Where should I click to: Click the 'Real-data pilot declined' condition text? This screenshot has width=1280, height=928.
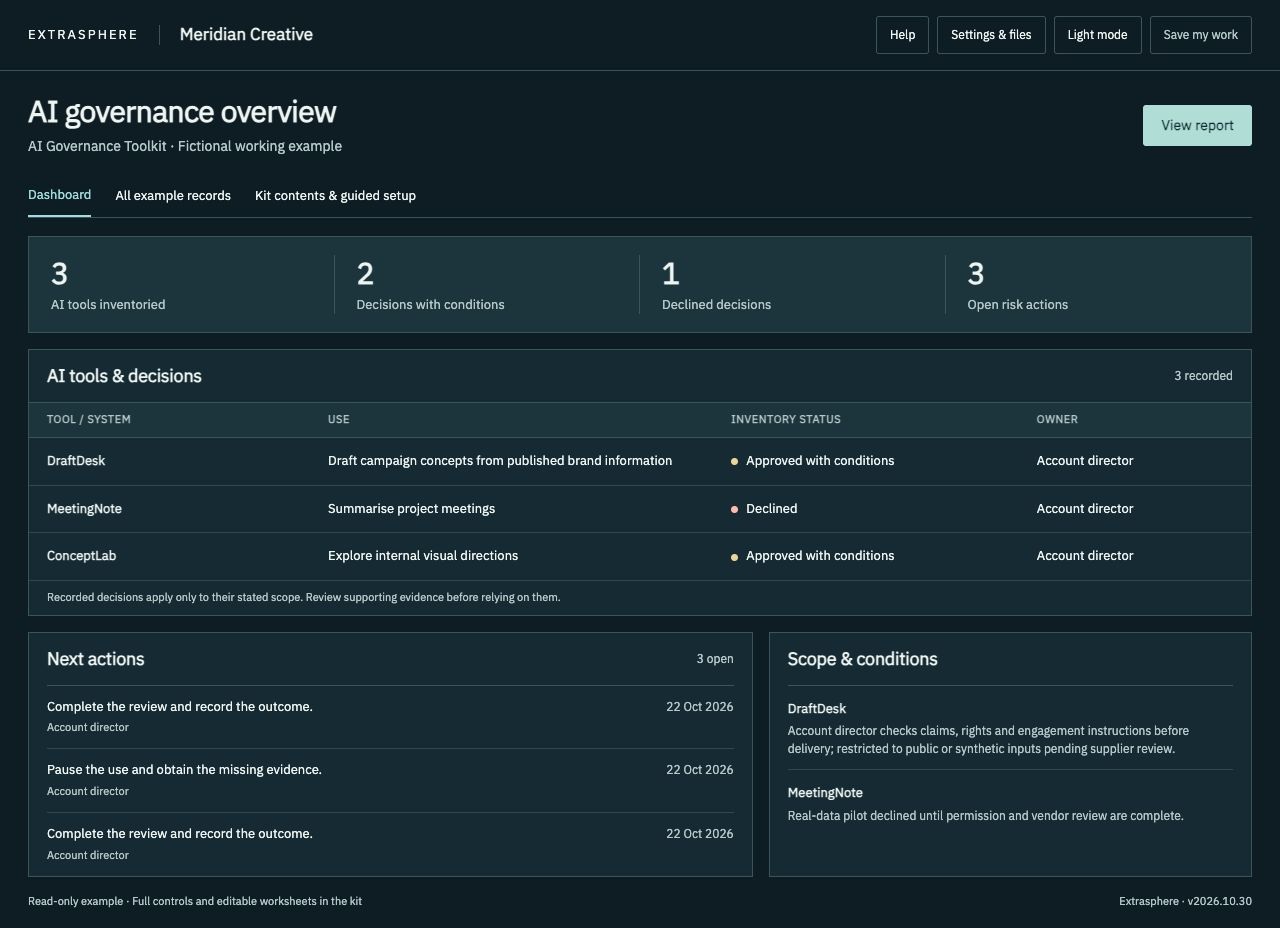coord(986,816)
